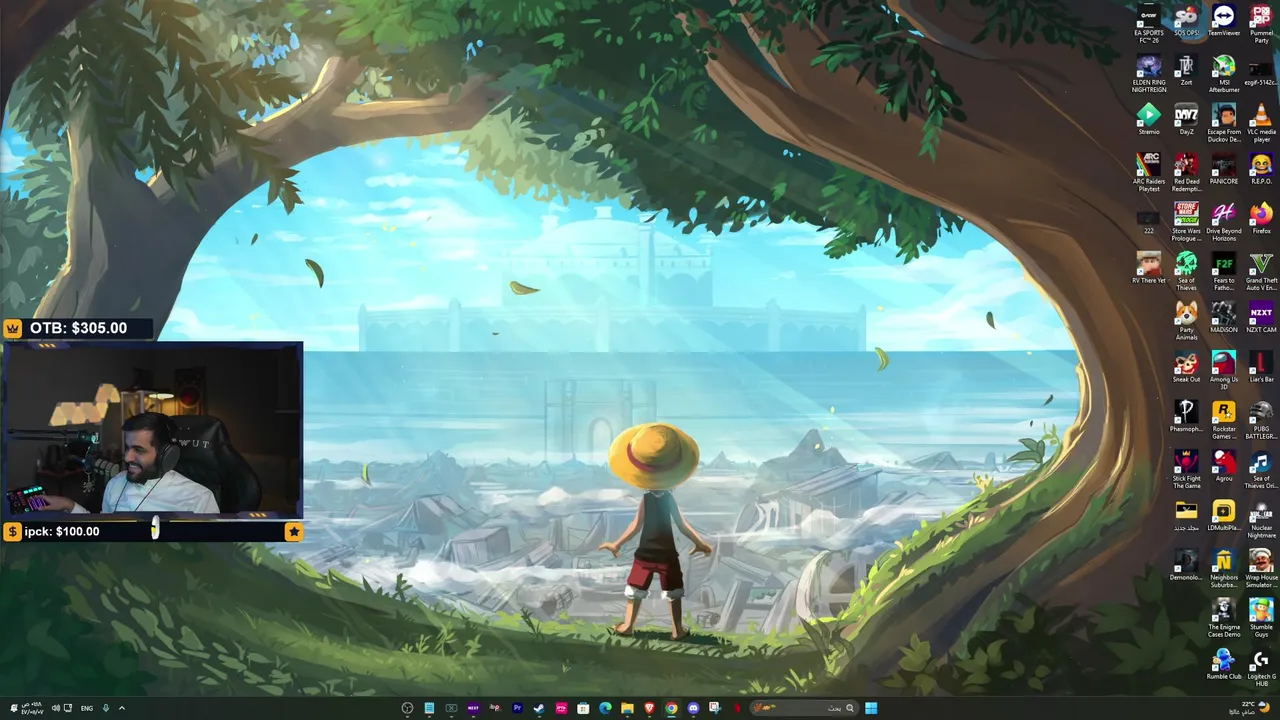Open Microsoft Edge from the taskbar
Viewport: 1280px width, 720px height.
point(605,708)
